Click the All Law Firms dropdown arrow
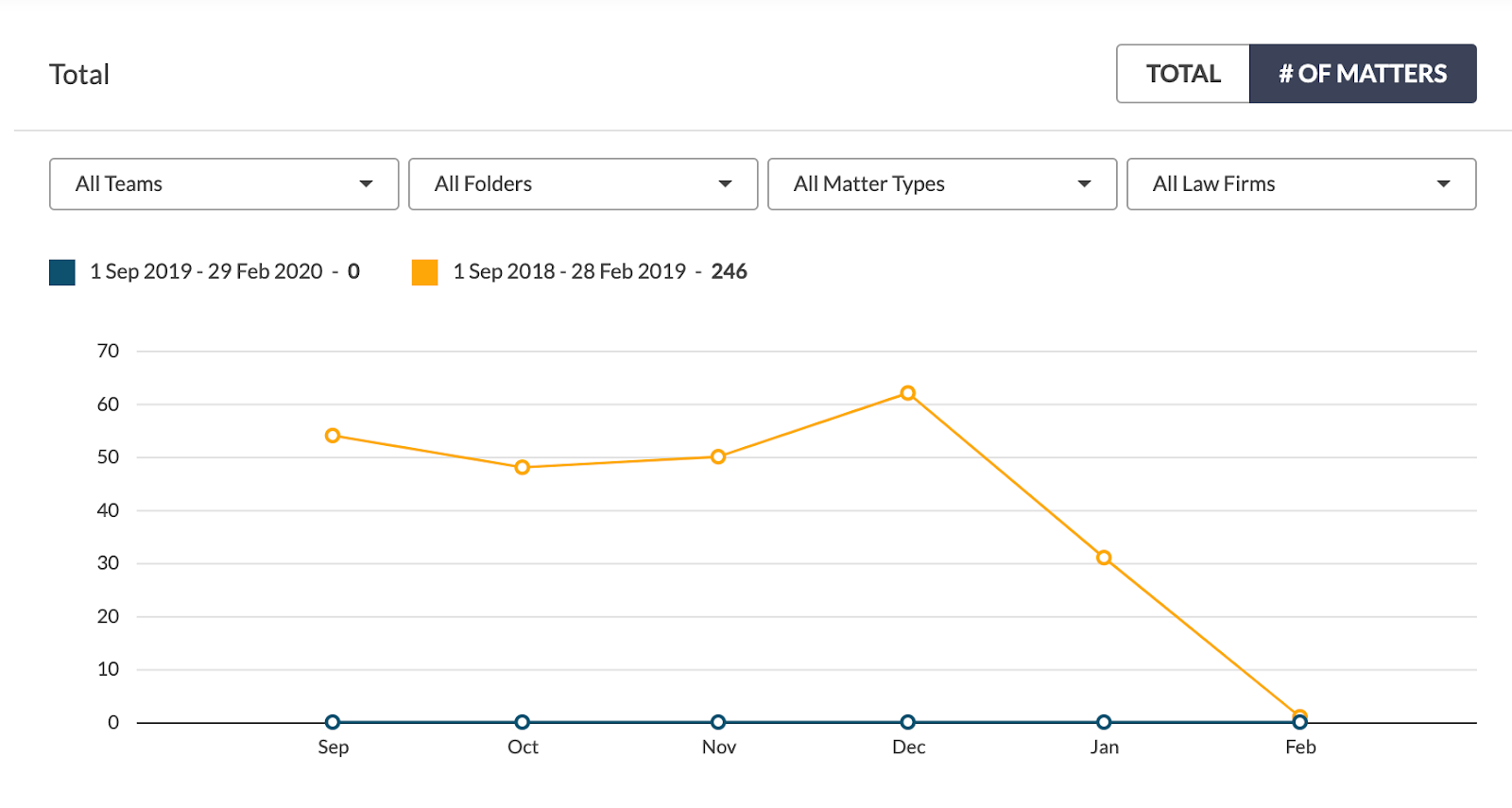The image size is (1512, 808). [x=1443, y=184]
